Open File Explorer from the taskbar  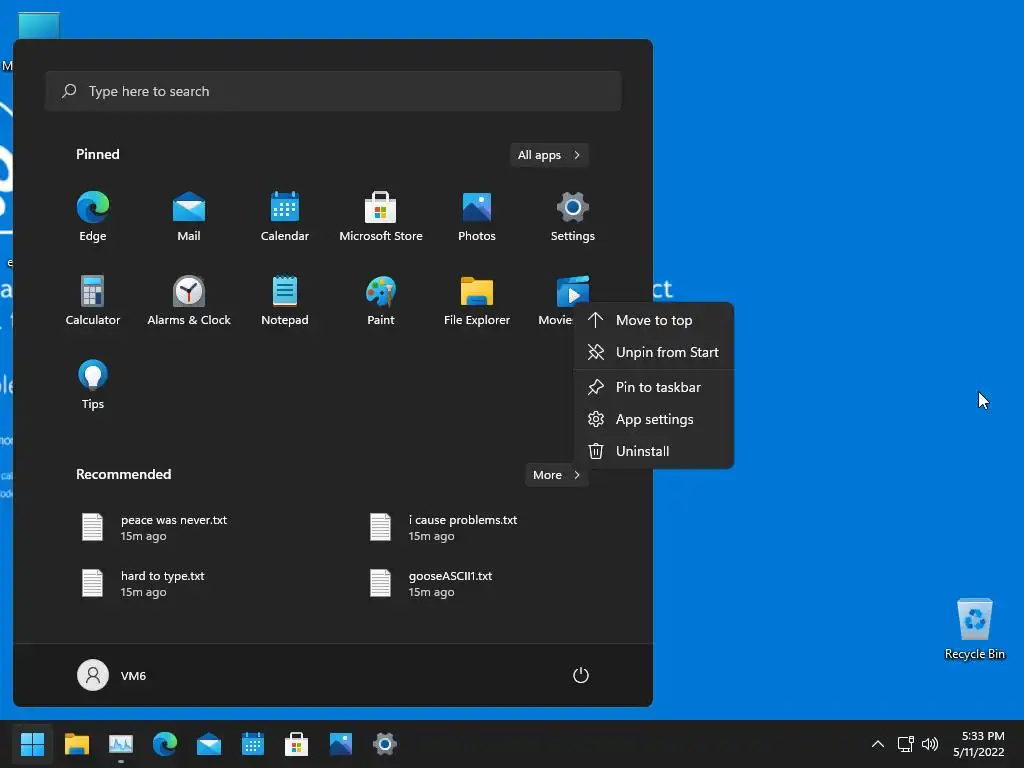(x=76, y=744)
